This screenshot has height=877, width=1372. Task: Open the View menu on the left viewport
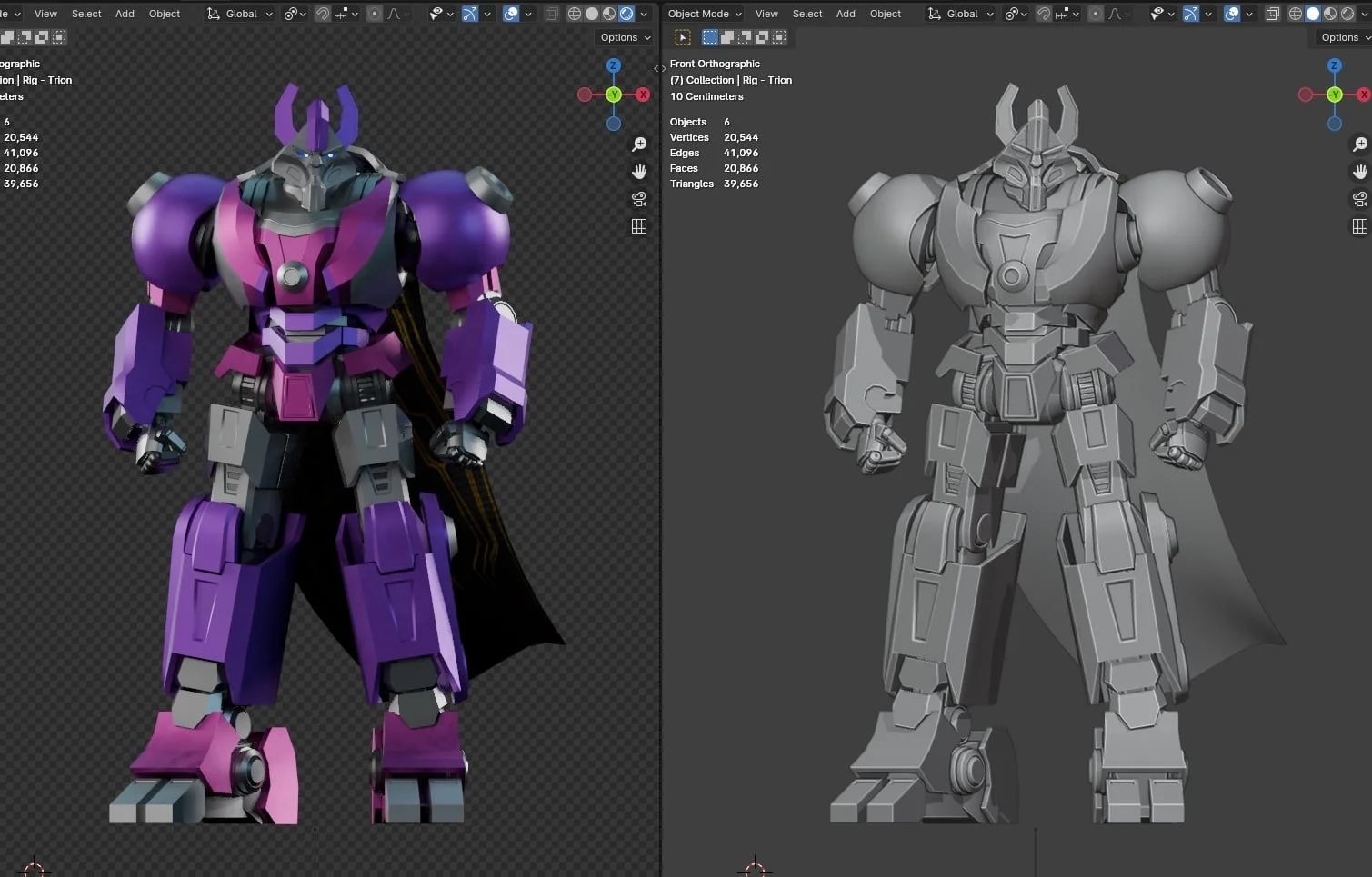(x=45, y=14)
